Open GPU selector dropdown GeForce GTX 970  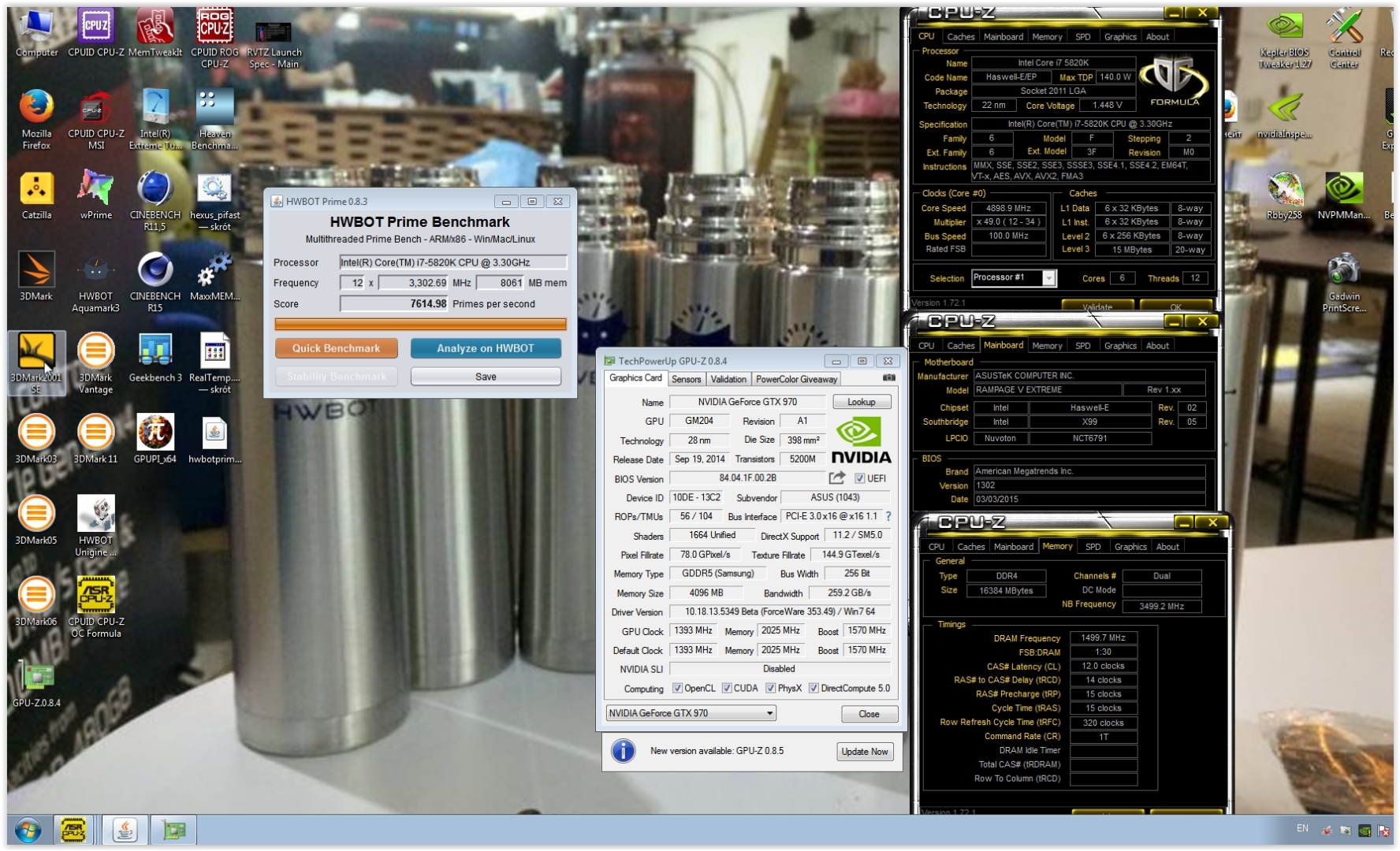pyautogui.click(x=691, y=713)
